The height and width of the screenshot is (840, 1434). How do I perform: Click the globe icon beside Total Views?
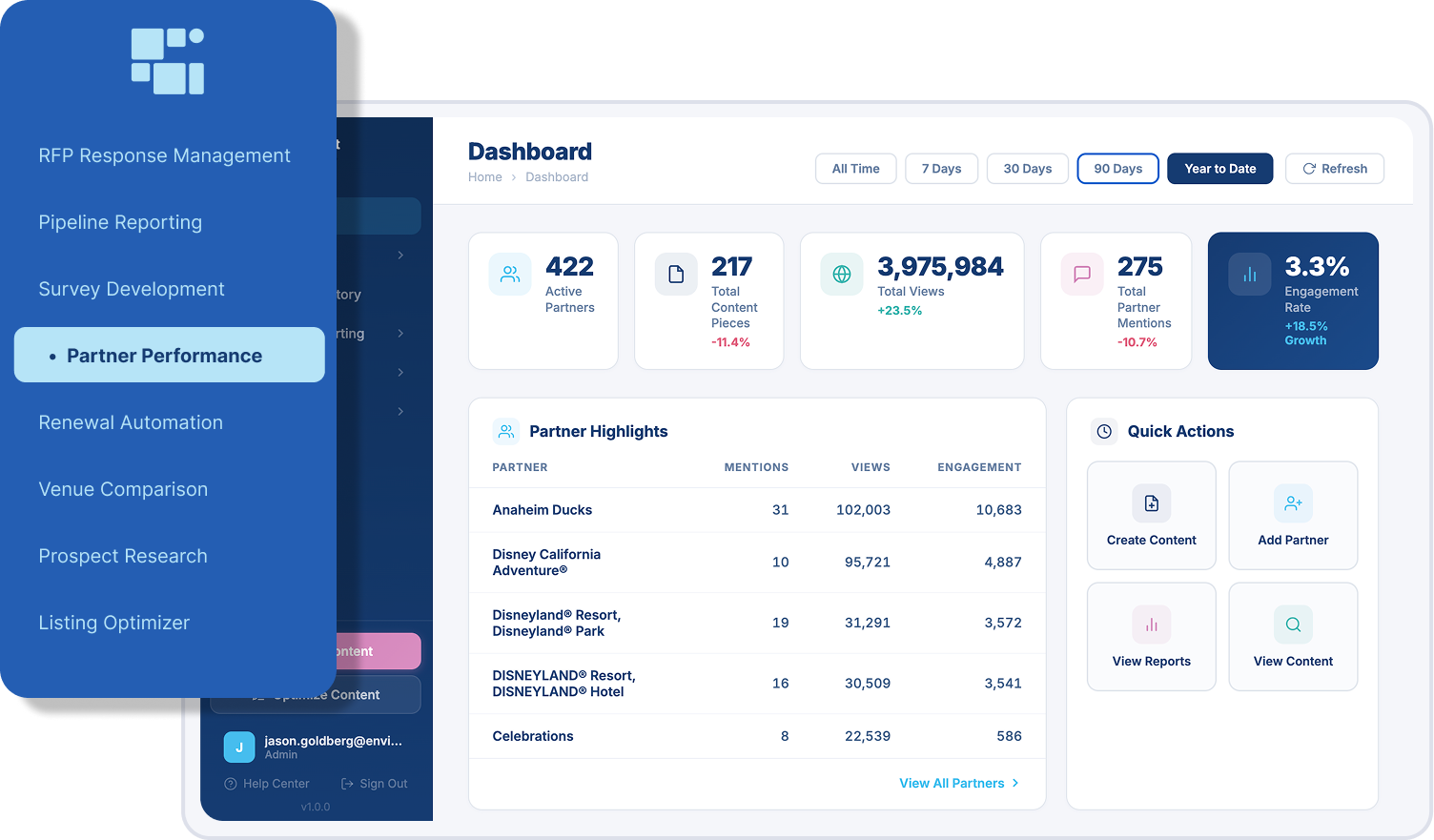[842, 274]
